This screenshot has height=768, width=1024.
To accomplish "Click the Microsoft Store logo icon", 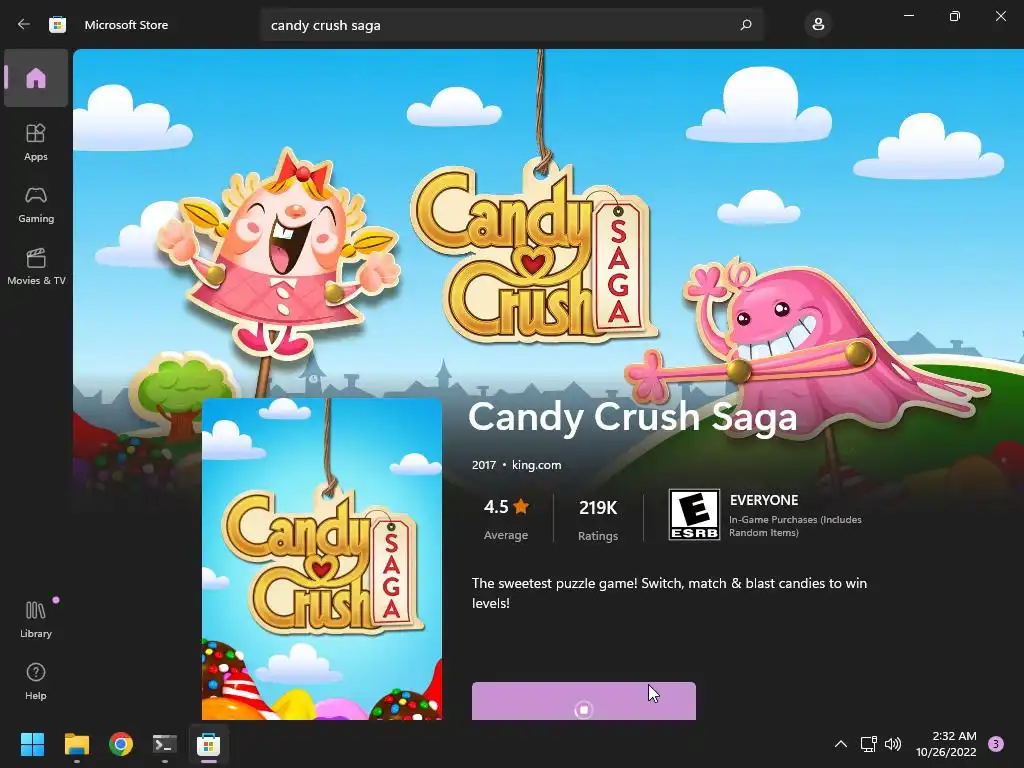I will (57, 25).
